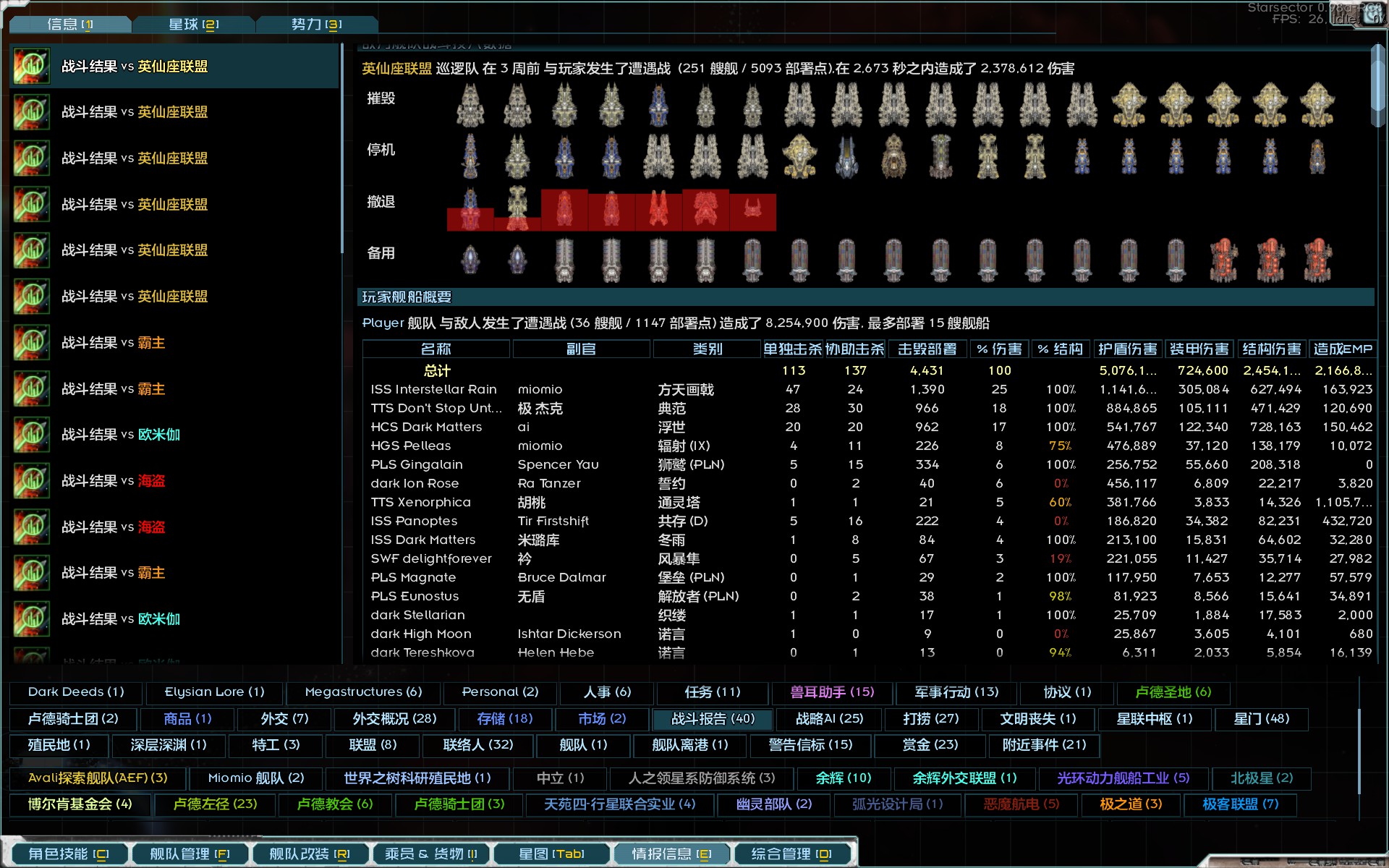
Task: Open 舰队管理 [F] screen
Action: (x=190, y=854)
